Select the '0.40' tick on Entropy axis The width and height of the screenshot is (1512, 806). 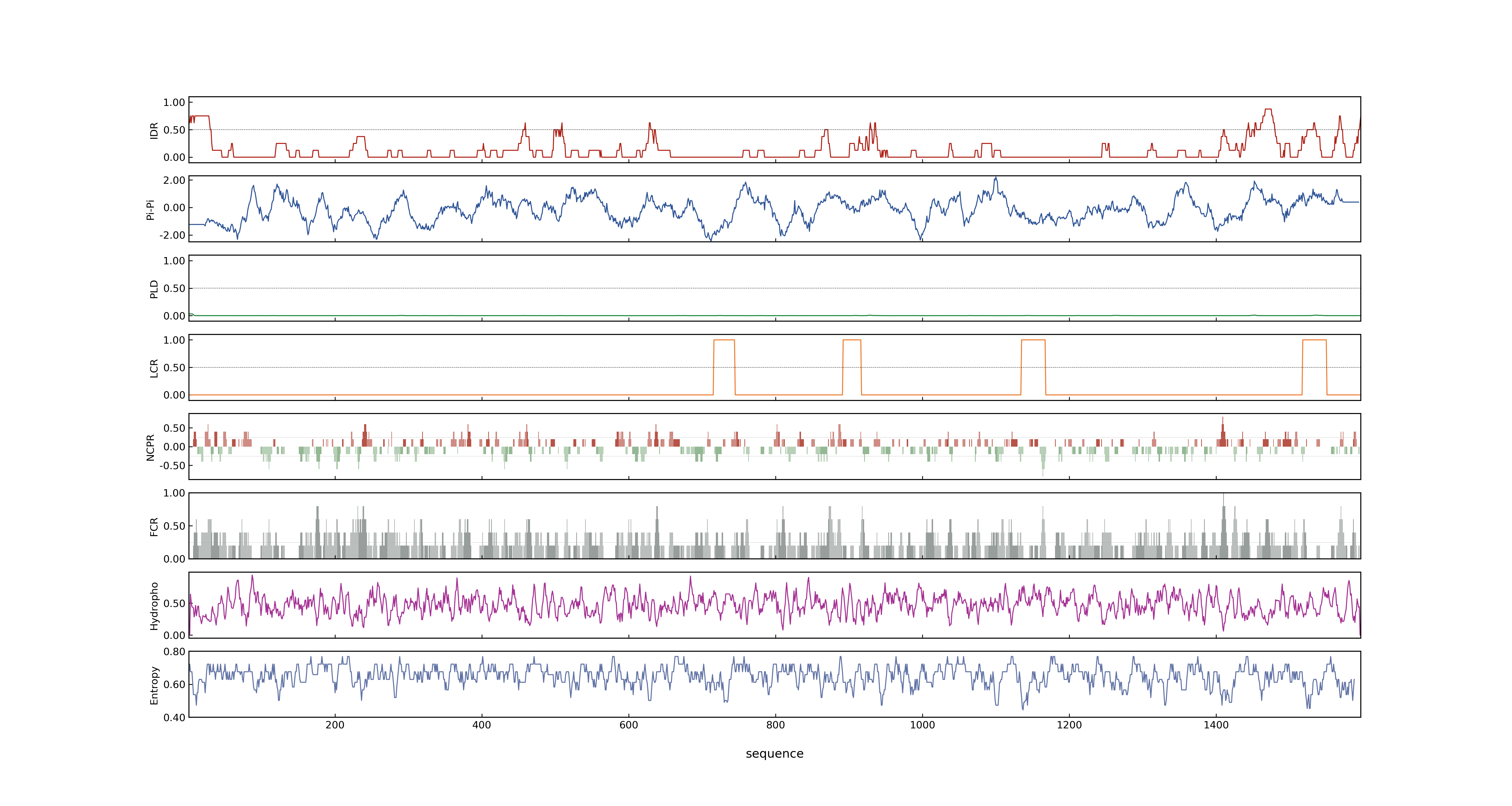coord(174,717)
